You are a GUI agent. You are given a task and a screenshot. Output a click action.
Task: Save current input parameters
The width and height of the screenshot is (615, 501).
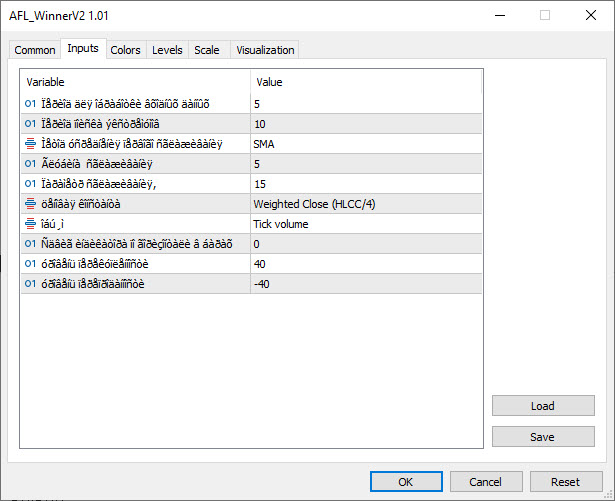coord(543,437)
